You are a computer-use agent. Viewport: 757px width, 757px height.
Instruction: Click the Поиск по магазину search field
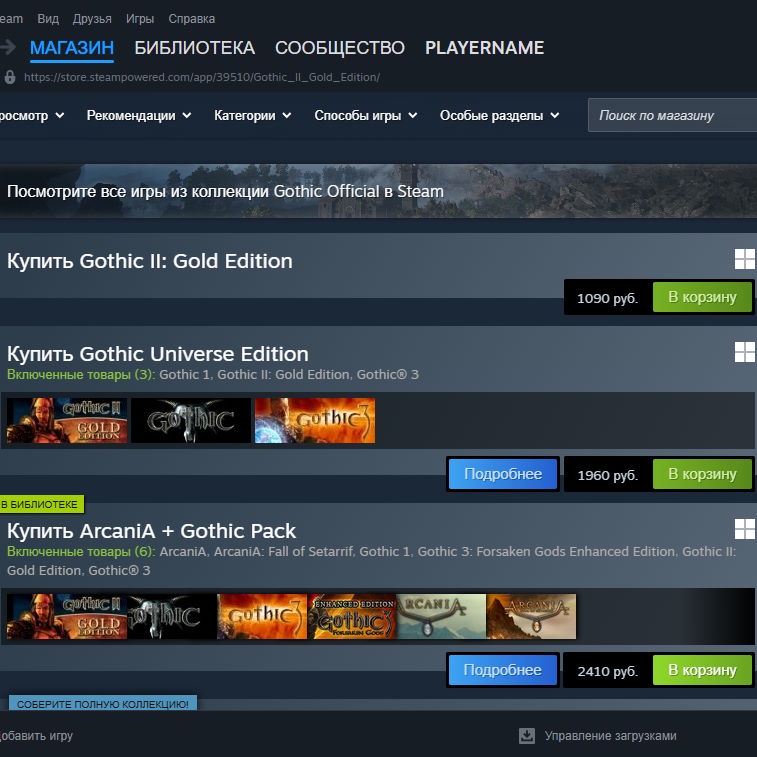tap(672, 115)
